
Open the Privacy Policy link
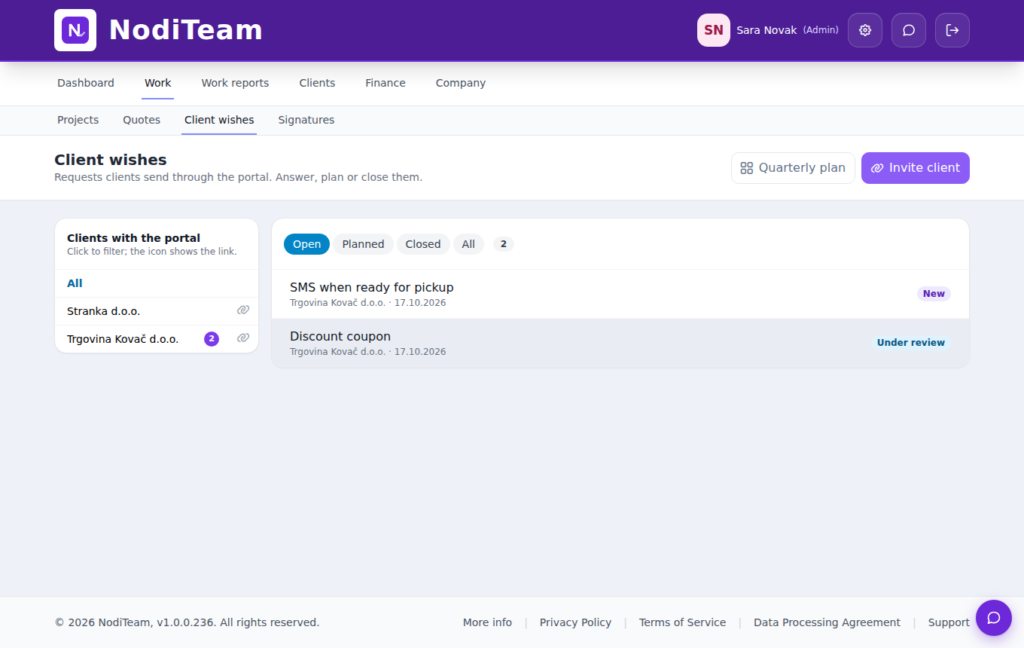(x=575, y=623)
